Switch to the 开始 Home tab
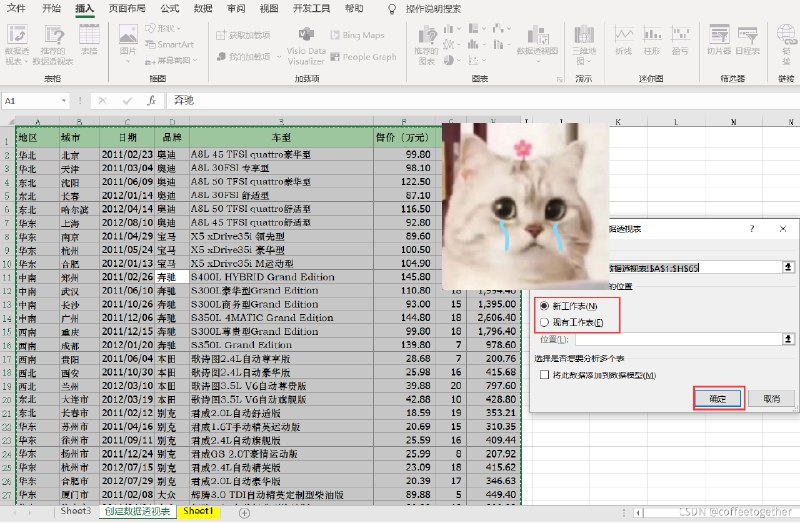 (x=51, y=9)
